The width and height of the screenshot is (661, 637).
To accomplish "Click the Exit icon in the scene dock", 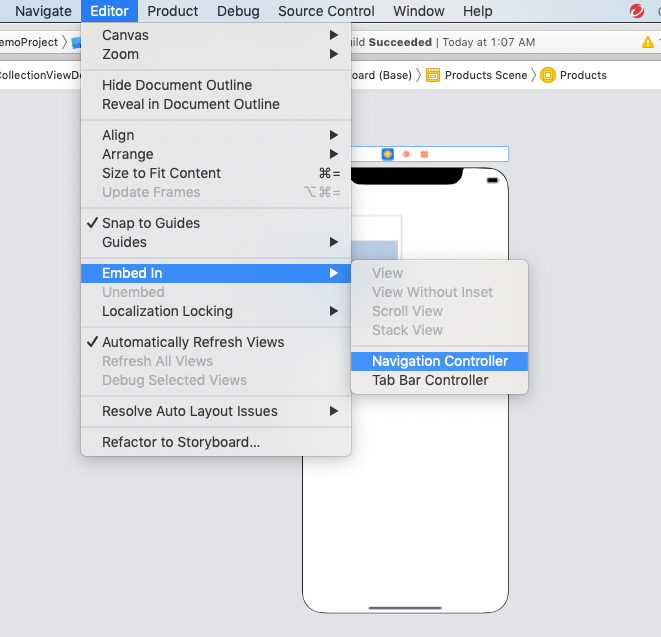I will (424, 154).
